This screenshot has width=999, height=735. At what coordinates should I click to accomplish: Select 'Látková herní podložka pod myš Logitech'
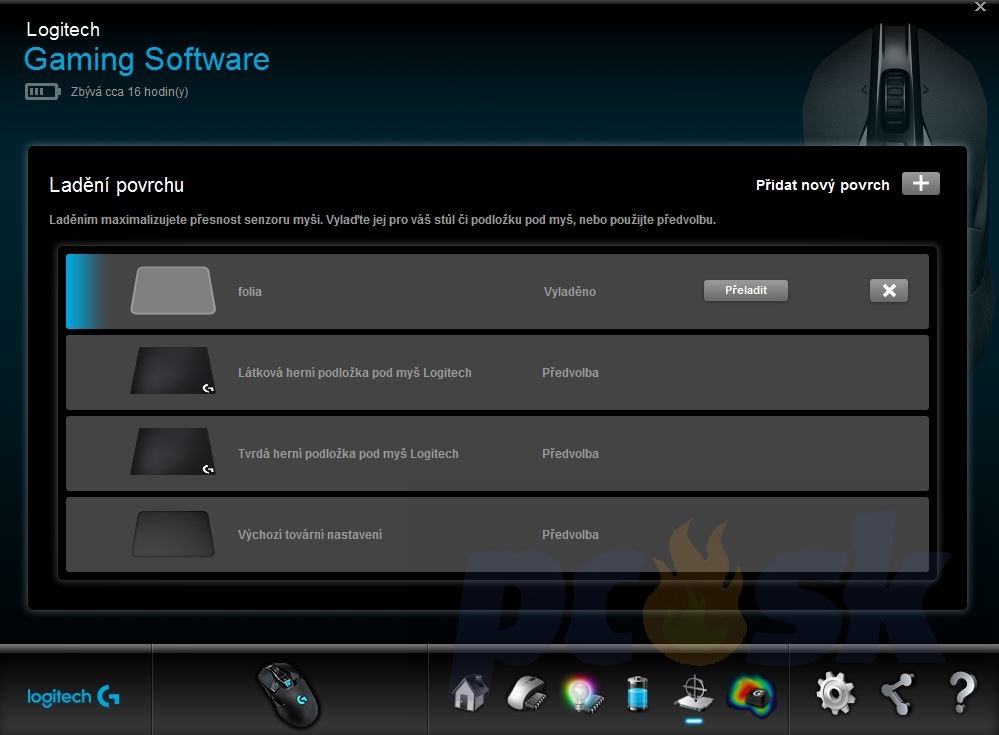click(497, 373)
